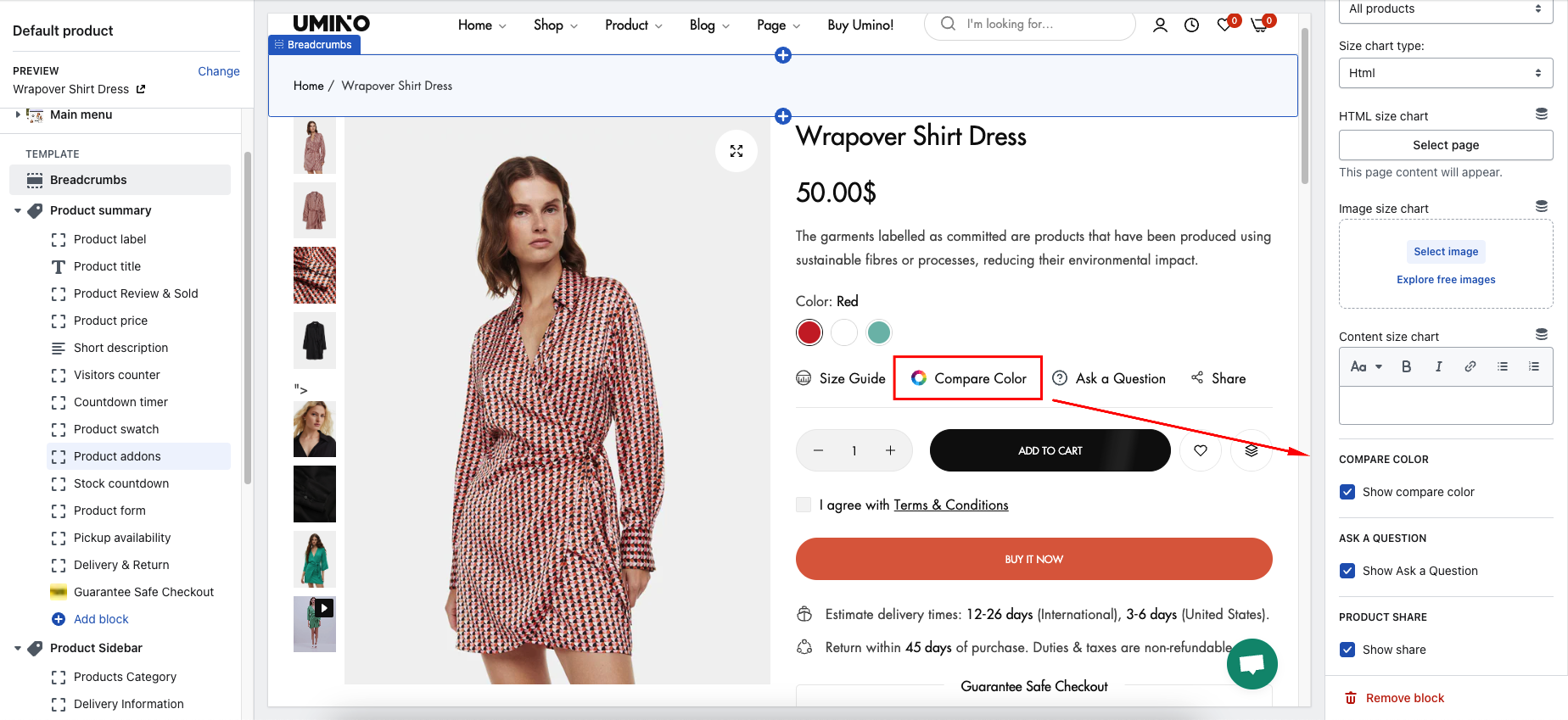This screenshot has width=1568, height=720.
Task: Open Shop menu dropdown
Action: (x=556, y=25)
